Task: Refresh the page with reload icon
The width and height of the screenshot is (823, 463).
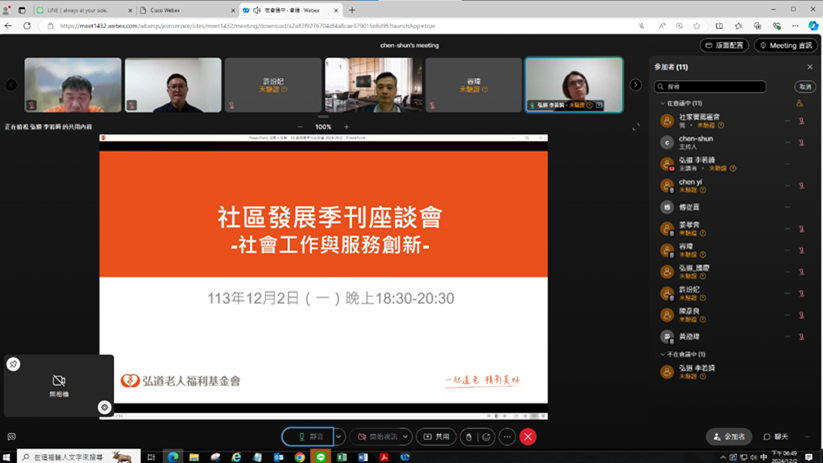Action: pos(27,26)
